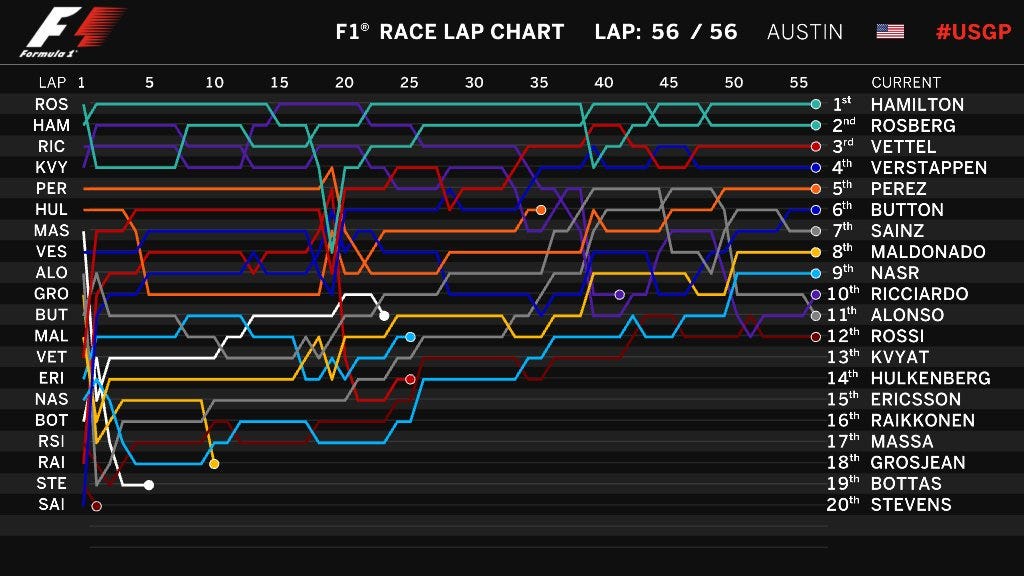Select driver code MAL in grid list
Image resolution: width=1024 pixels, height=576 pixels.
(52, 335)
